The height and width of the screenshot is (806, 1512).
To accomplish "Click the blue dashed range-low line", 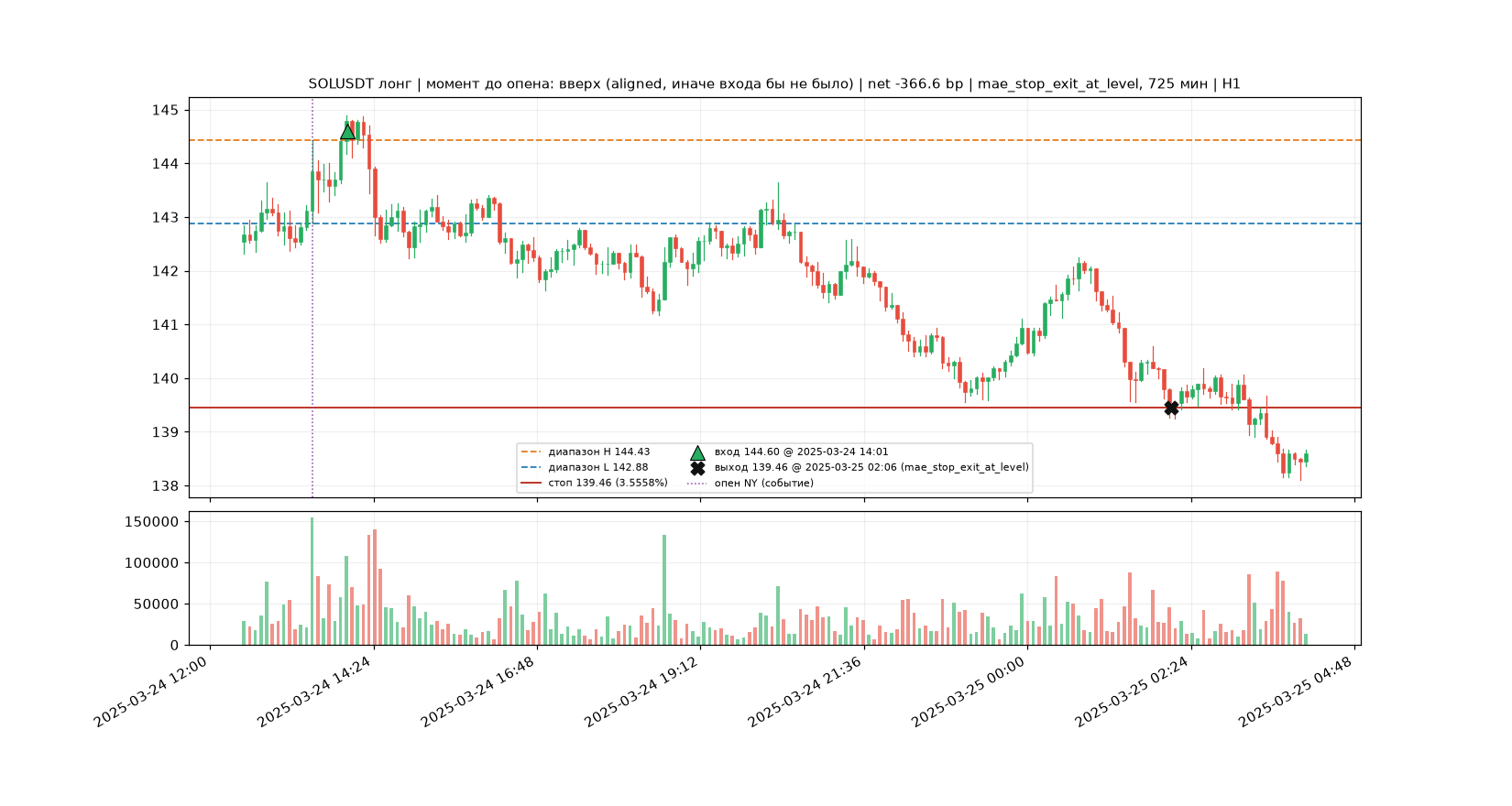I will (x=774, y=223).
